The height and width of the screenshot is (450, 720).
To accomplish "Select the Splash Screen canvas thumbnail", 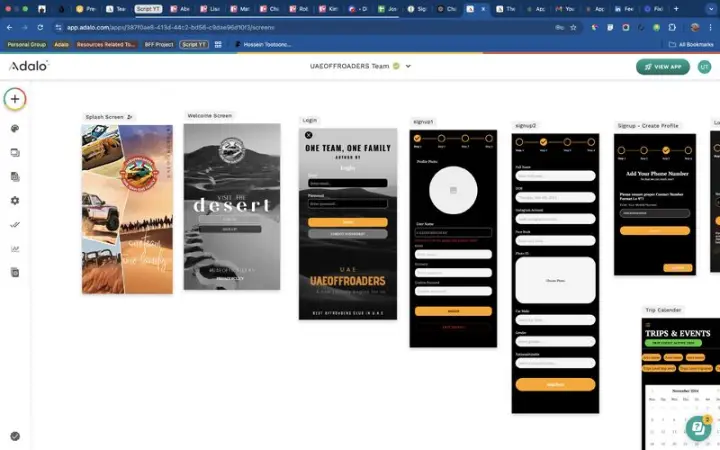I will tap(127, 209).
